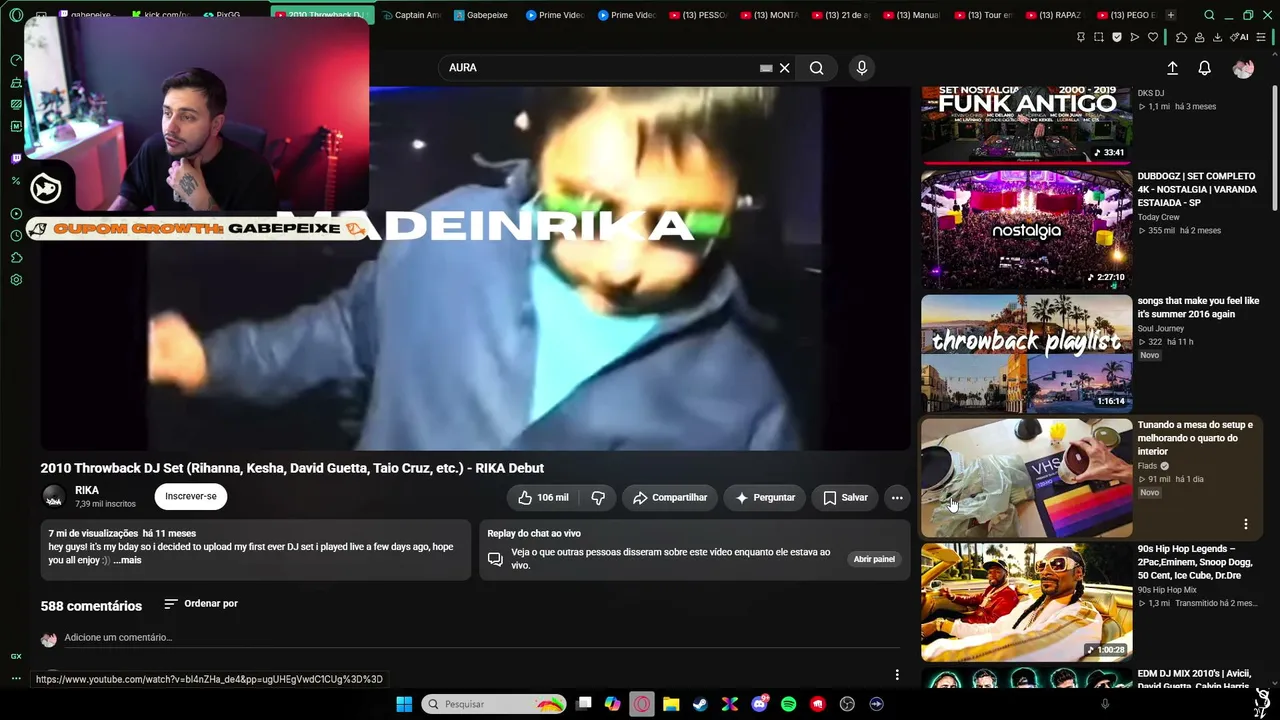Image resolution: width=1280 pixels, height=720 pixels.
Task: Open the options menu for the first comment
Action: pyautogui.click(x=897, y=675)
